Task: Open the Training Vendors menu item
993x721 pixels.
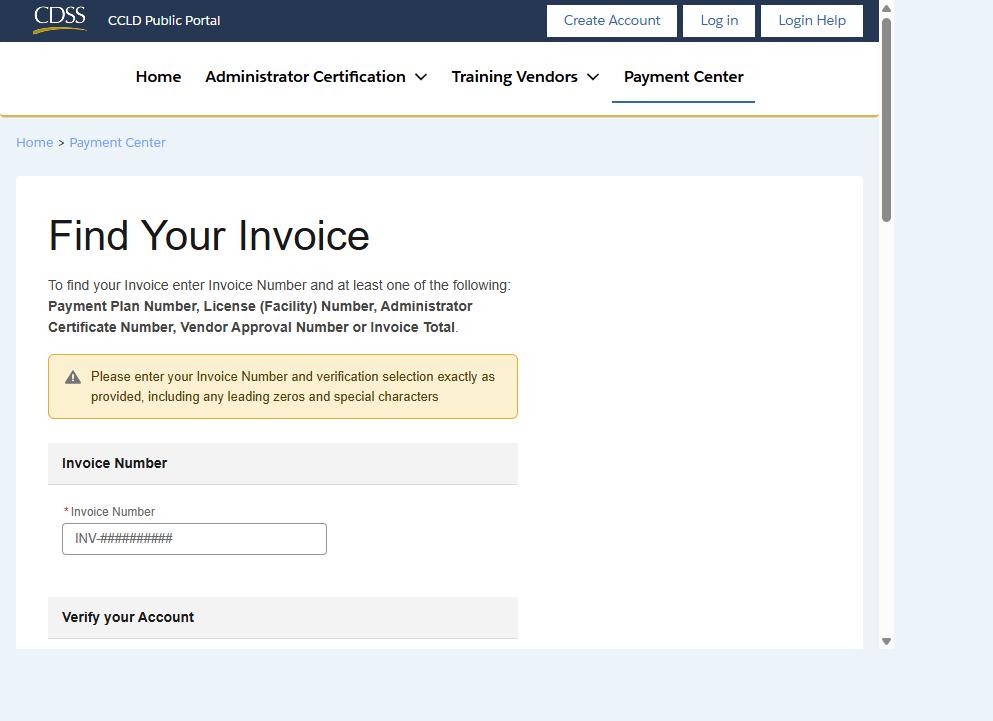Action: pos(514,77)
